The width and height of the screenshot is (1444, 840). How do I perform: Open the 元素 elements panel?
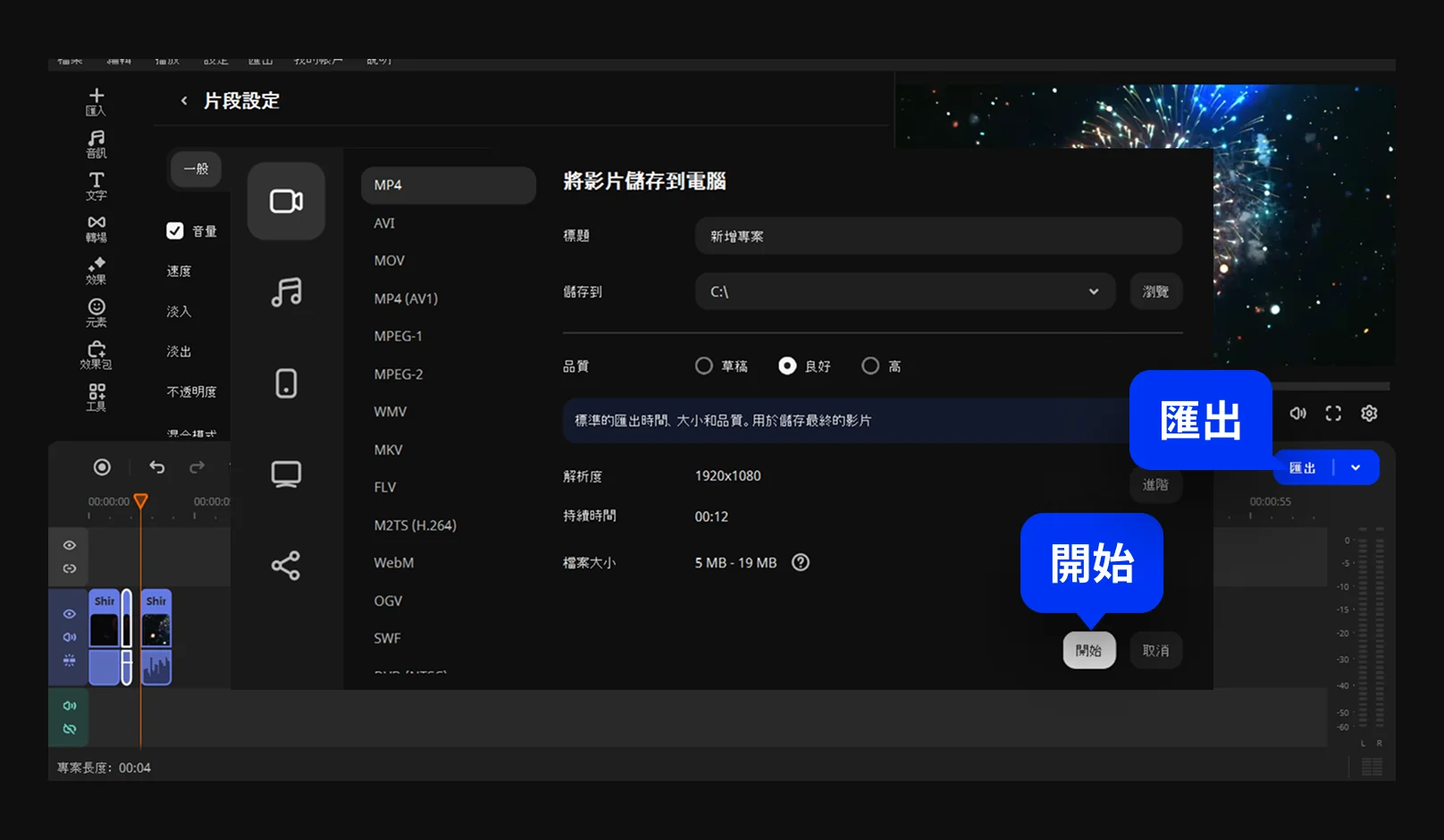click(x=97, y=313)
